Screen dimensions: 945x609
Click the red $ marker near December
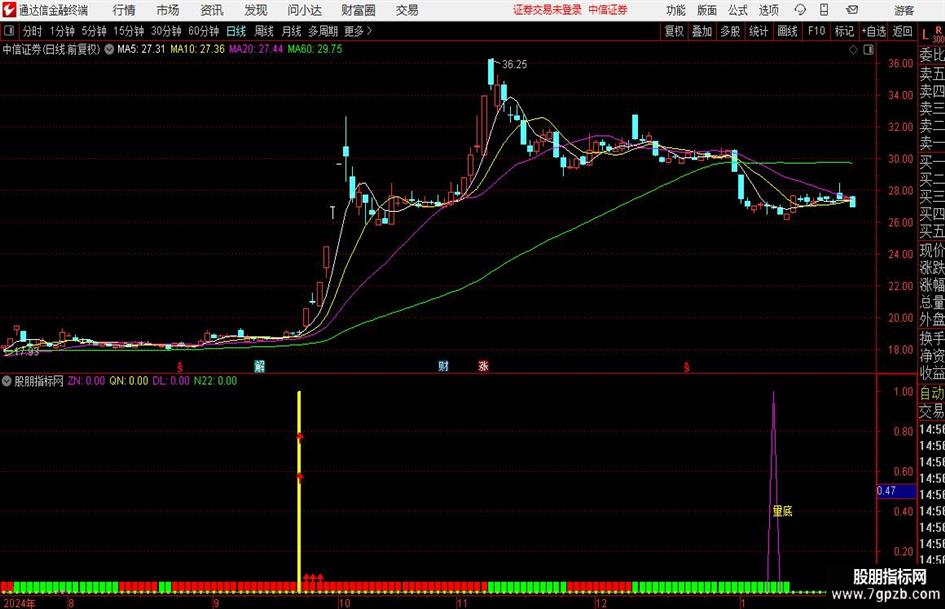coord(686,366)
